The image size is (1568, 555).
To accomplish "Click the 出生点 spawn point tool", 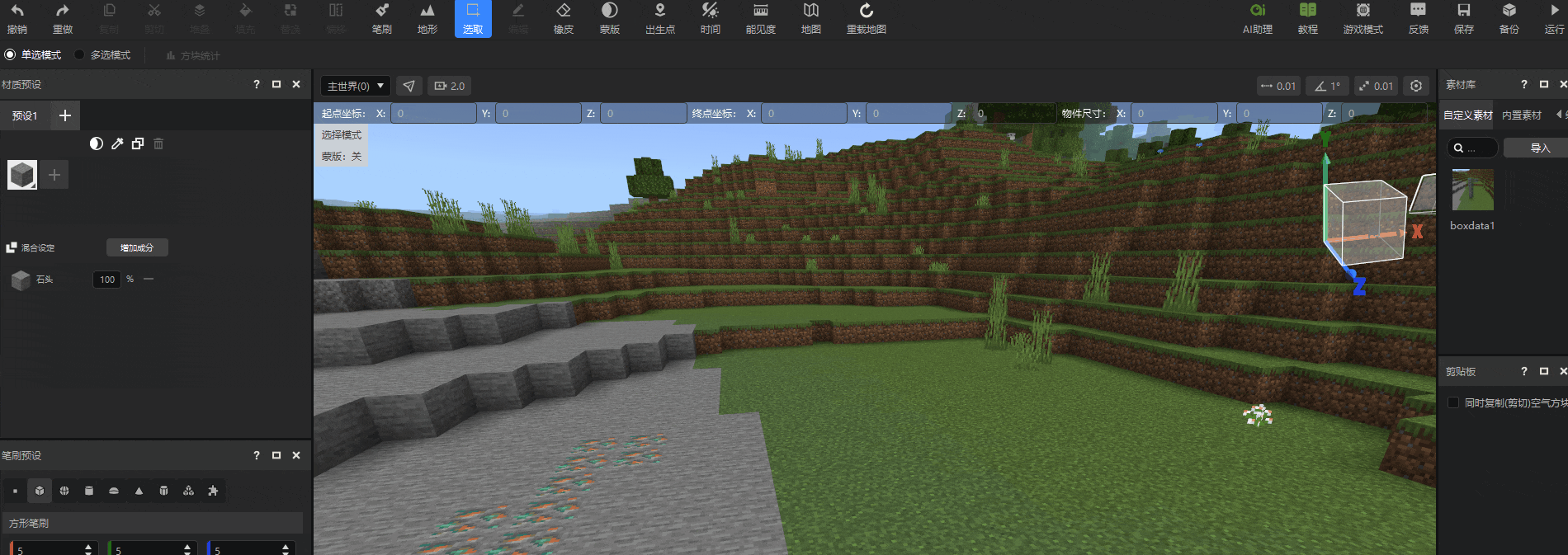I will click(x=660, y=18).
